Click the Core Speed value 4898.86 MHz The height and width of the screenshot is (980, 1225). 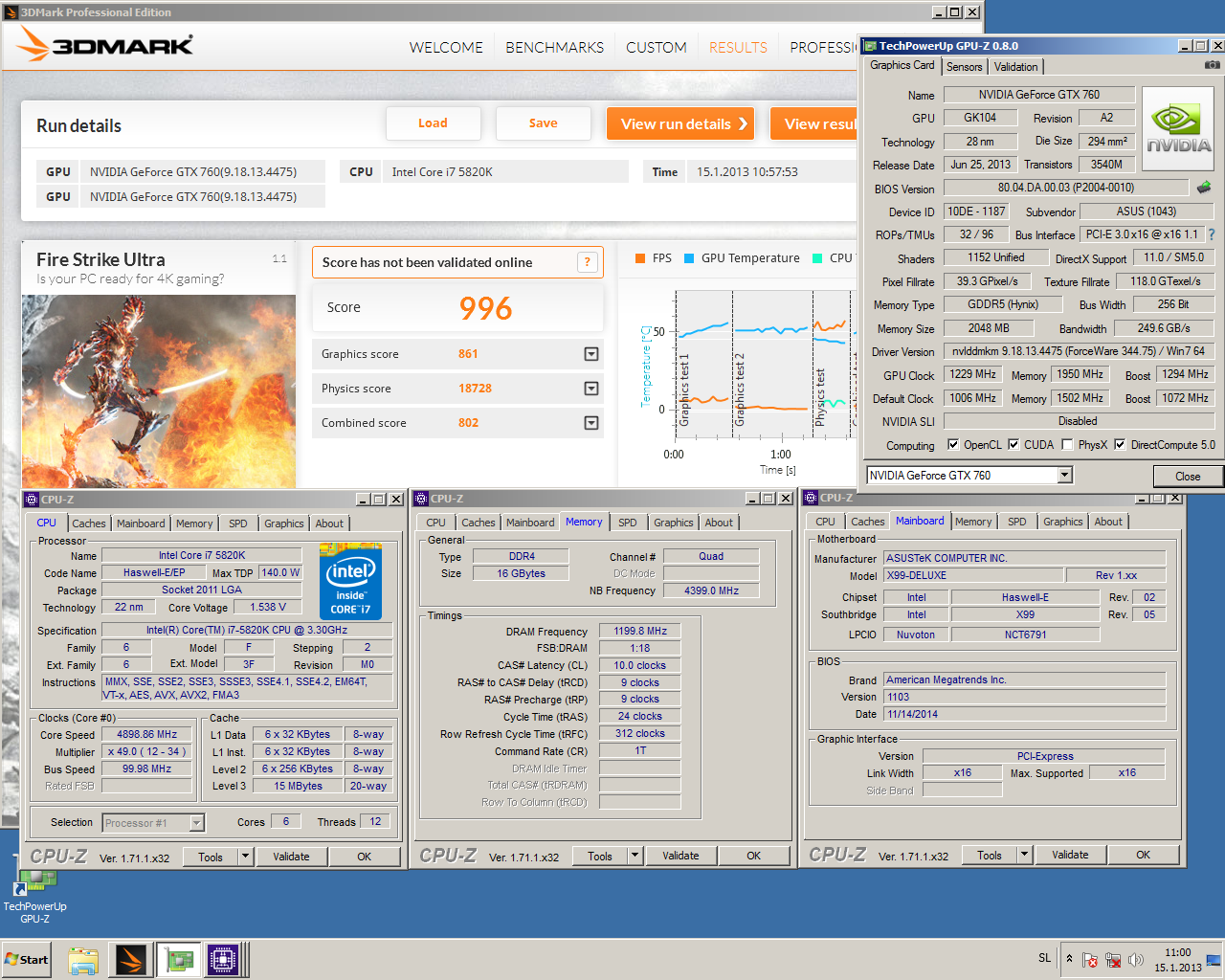[146, 734]
